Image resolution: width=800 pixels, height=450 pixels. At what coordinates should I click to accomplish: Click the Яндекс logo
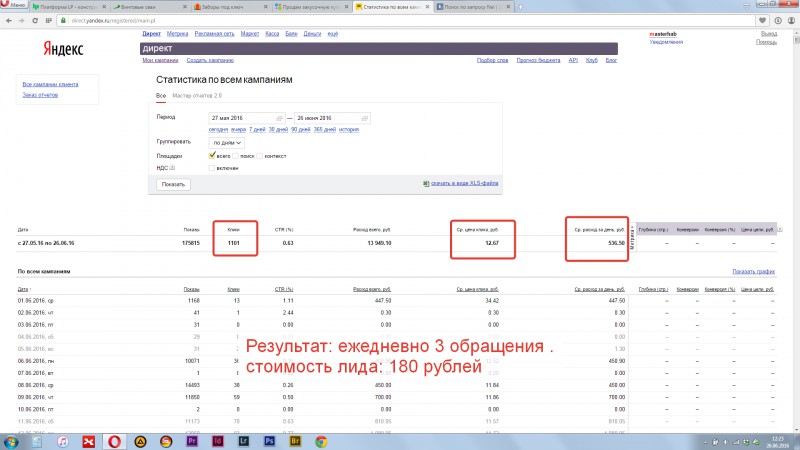point(63,49)
